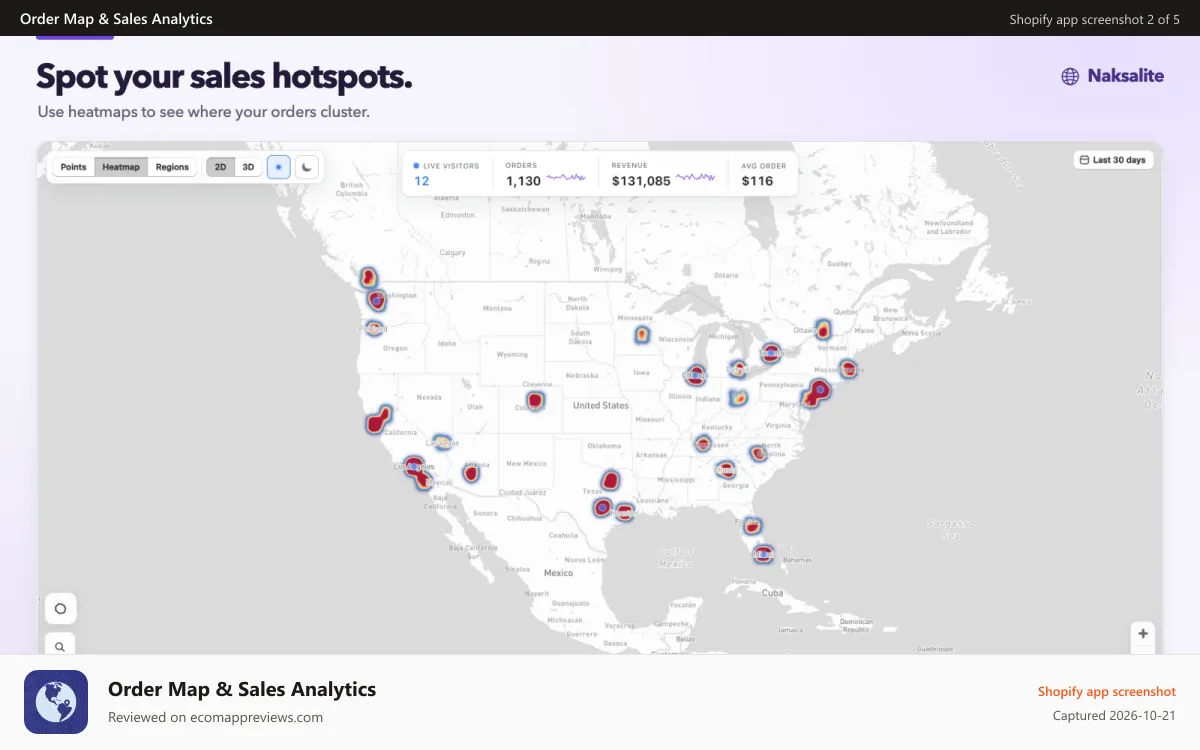Screen dimensions: 1200x750
Task: Click the Order Map app globe icon
Action: (56, 702)
